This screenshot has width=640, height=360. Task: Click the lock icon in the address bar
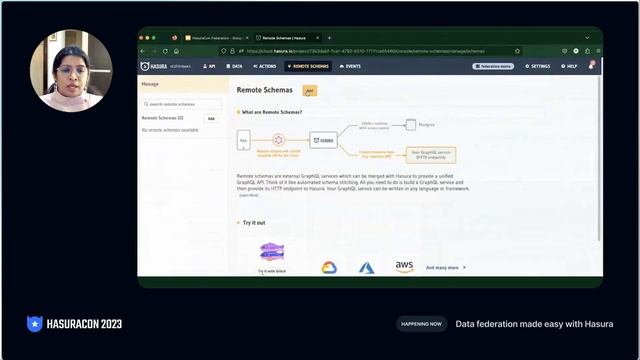coord(232,51)
